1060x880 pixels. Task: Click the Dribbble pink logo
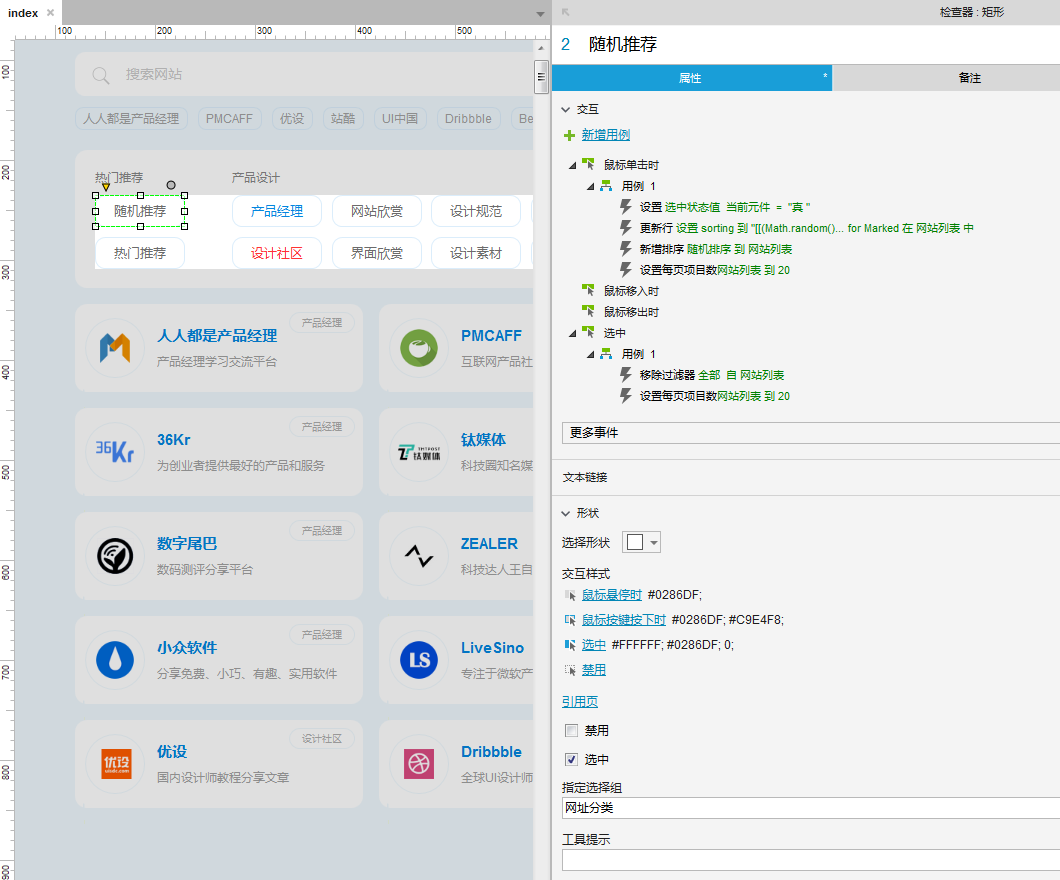[419, 764]
